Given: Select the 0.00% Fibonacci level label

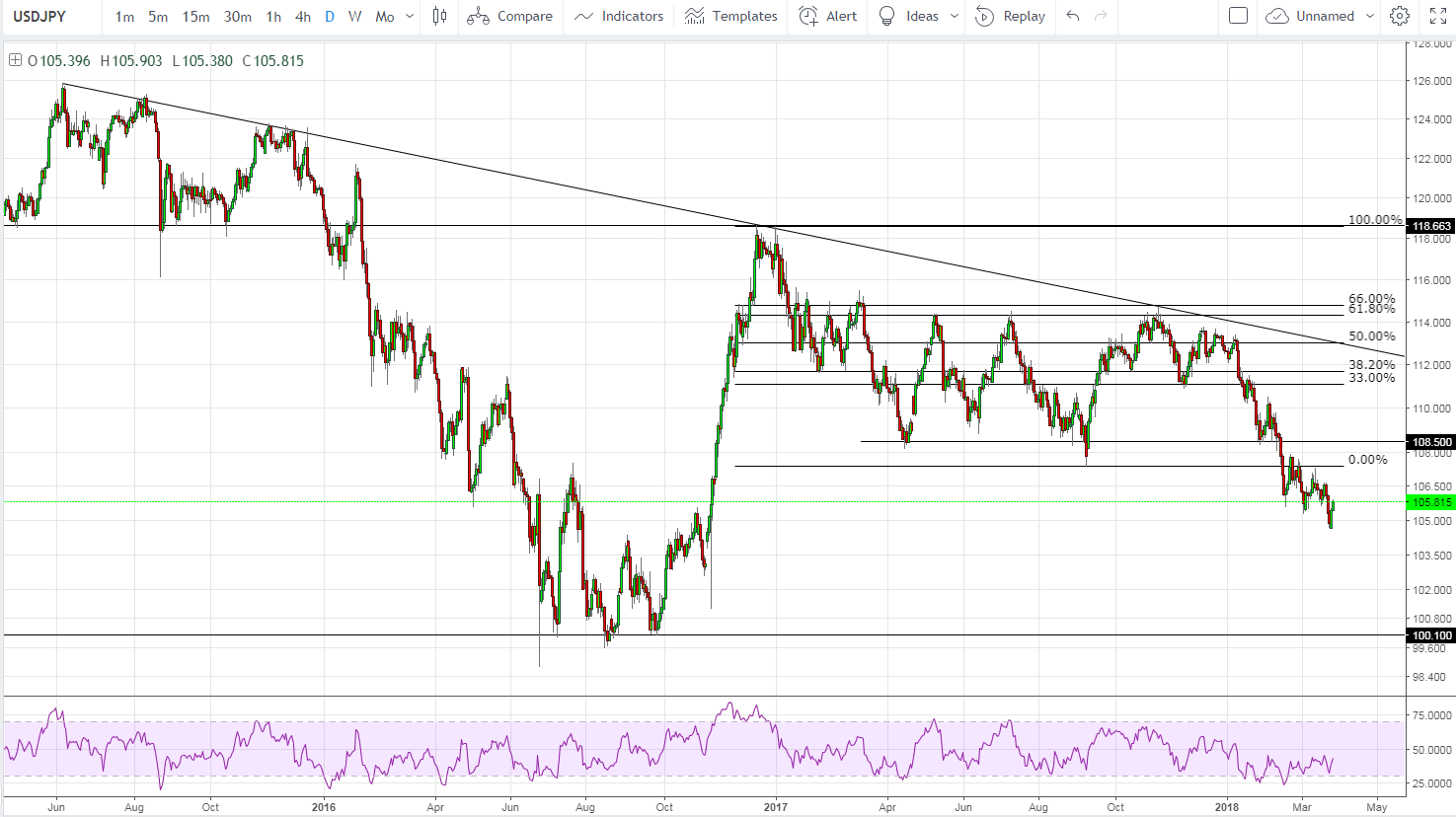Looking at the screenshot, I should coord(1367,460).
